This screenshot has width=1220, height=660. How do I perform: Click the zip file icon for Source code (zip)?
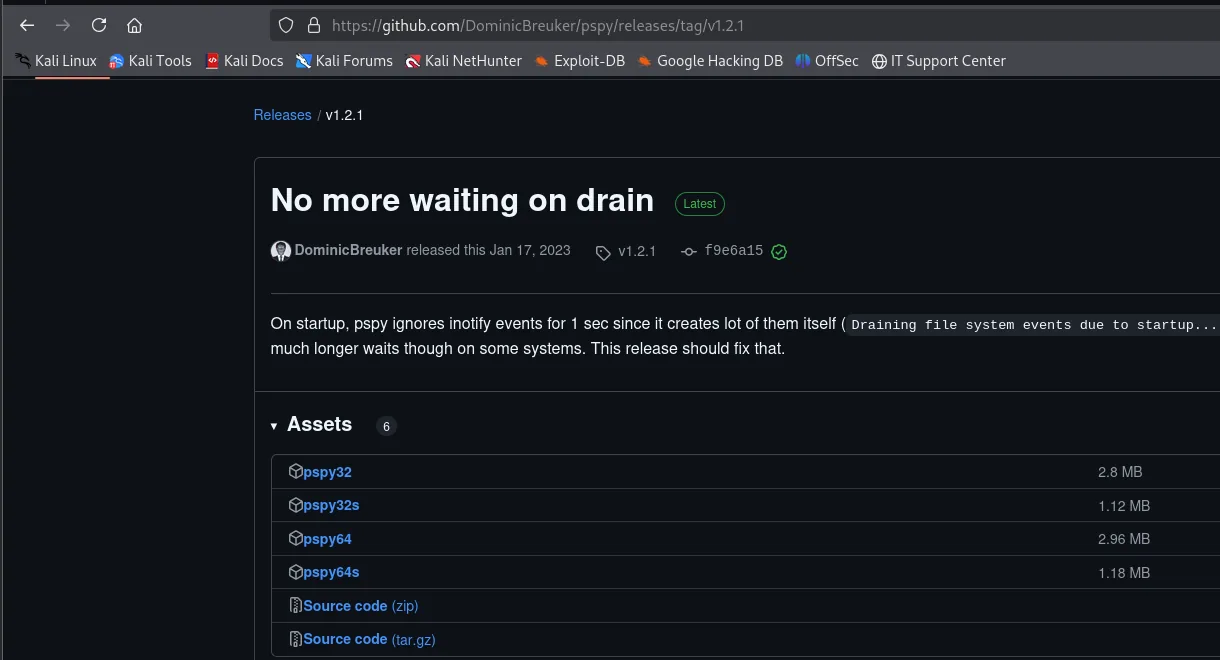click(x=295, y=605)
